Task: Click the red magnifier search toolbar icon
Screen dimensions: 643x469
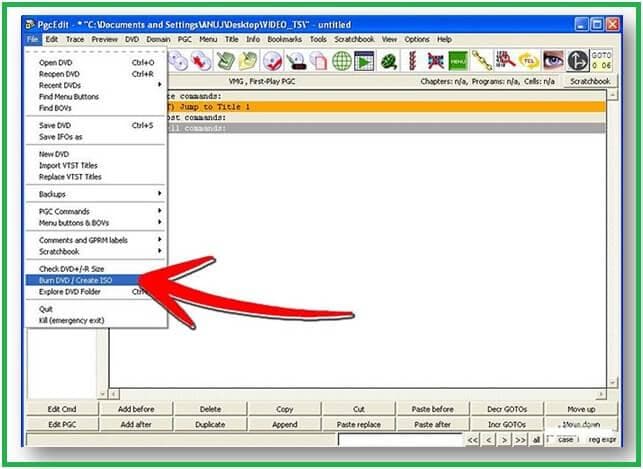Action: pos(505,61)
